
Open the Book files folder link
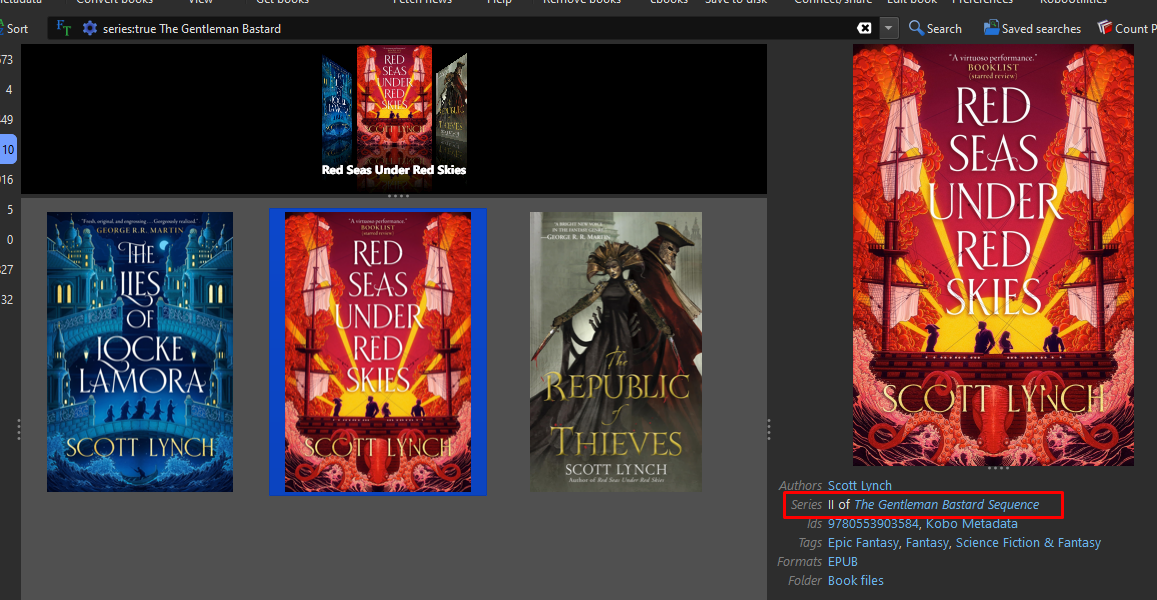[x=855, y=581]
